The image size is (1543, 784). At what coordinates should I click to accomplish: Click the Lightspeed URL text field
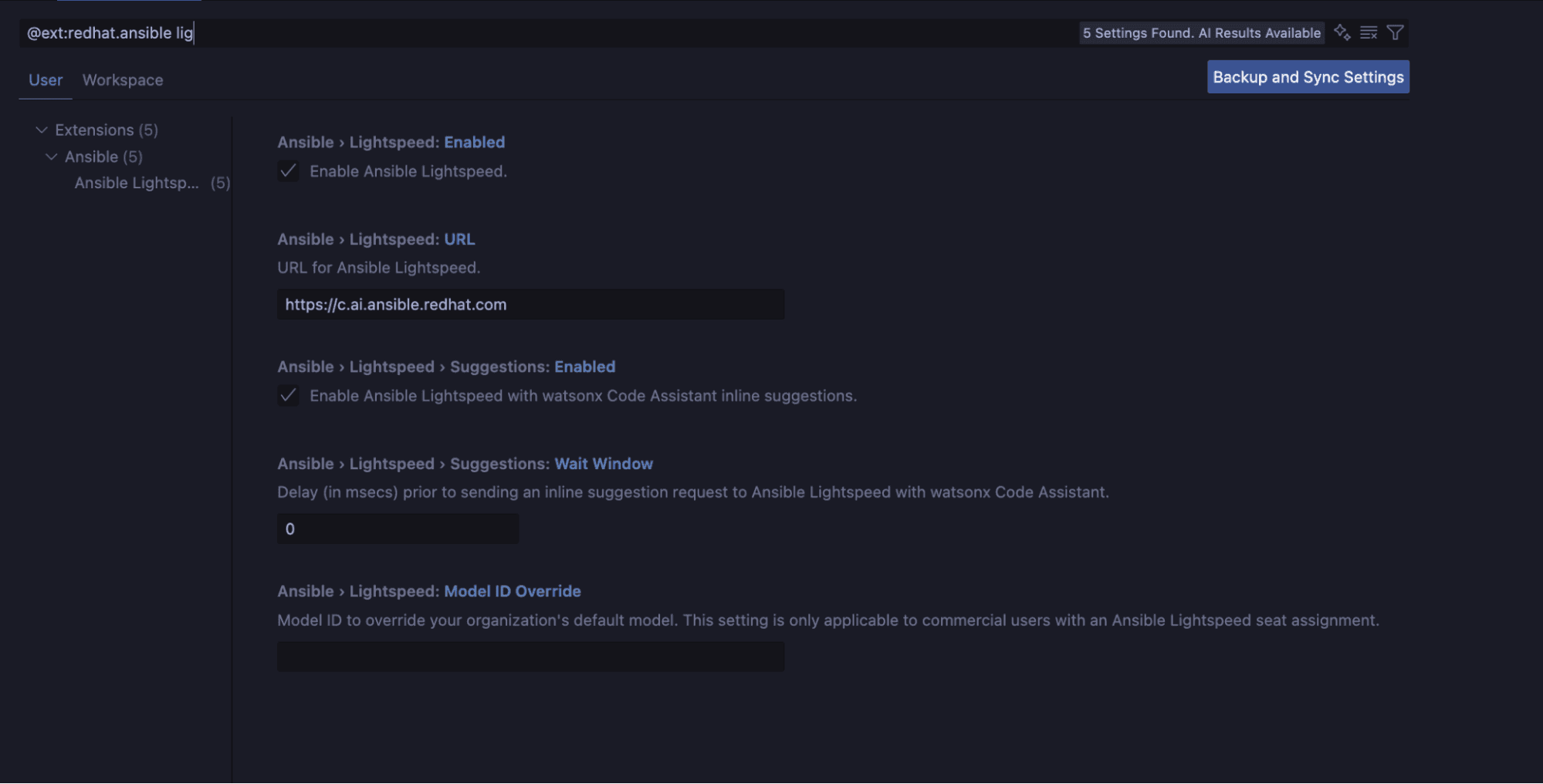pos(530,305)
